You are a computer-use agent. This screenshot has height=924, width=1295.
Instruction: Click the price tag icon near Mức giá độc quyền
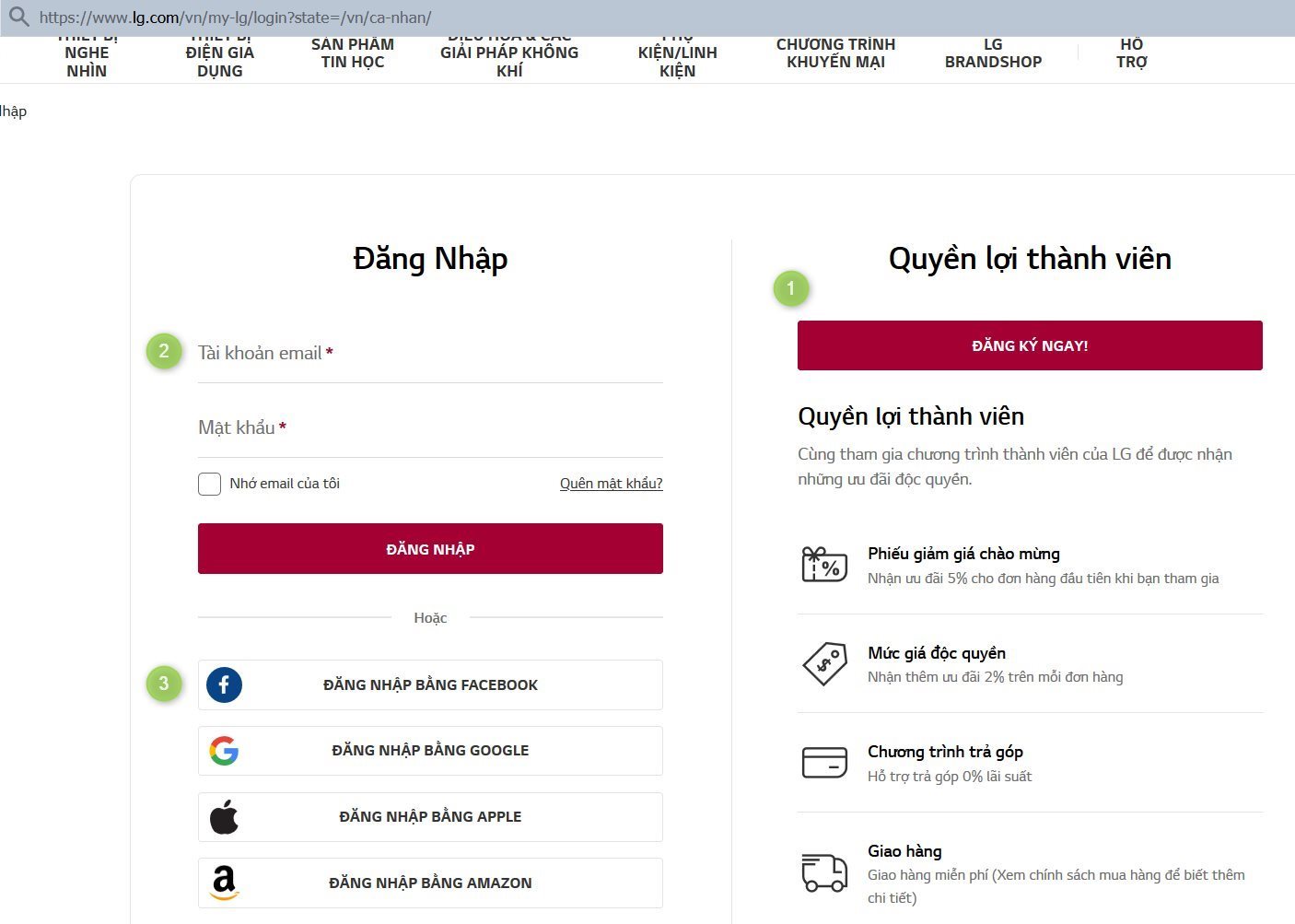click(823, 663)
